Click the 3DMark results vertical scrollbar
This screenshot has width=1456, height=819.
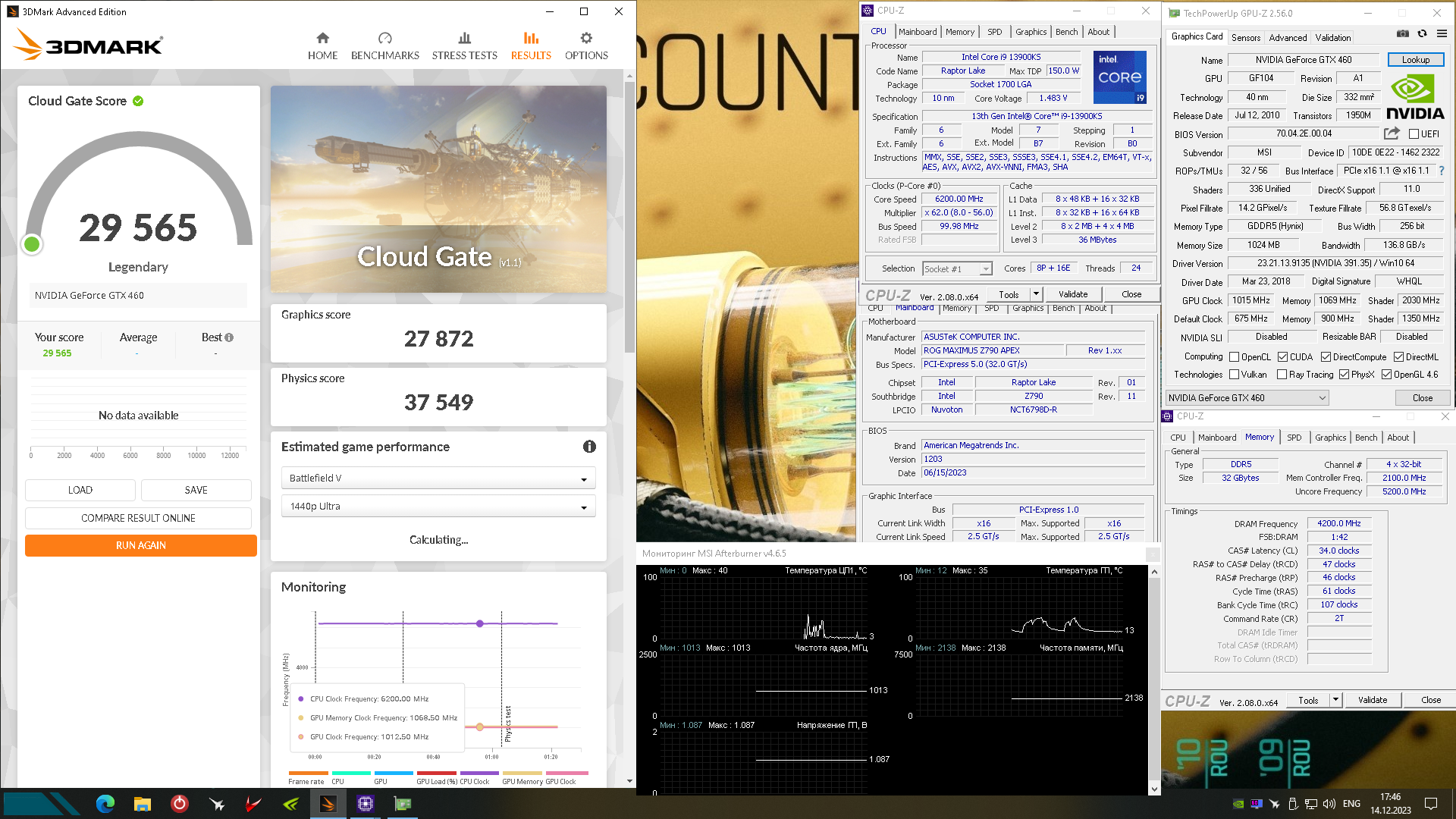point(629,216)
